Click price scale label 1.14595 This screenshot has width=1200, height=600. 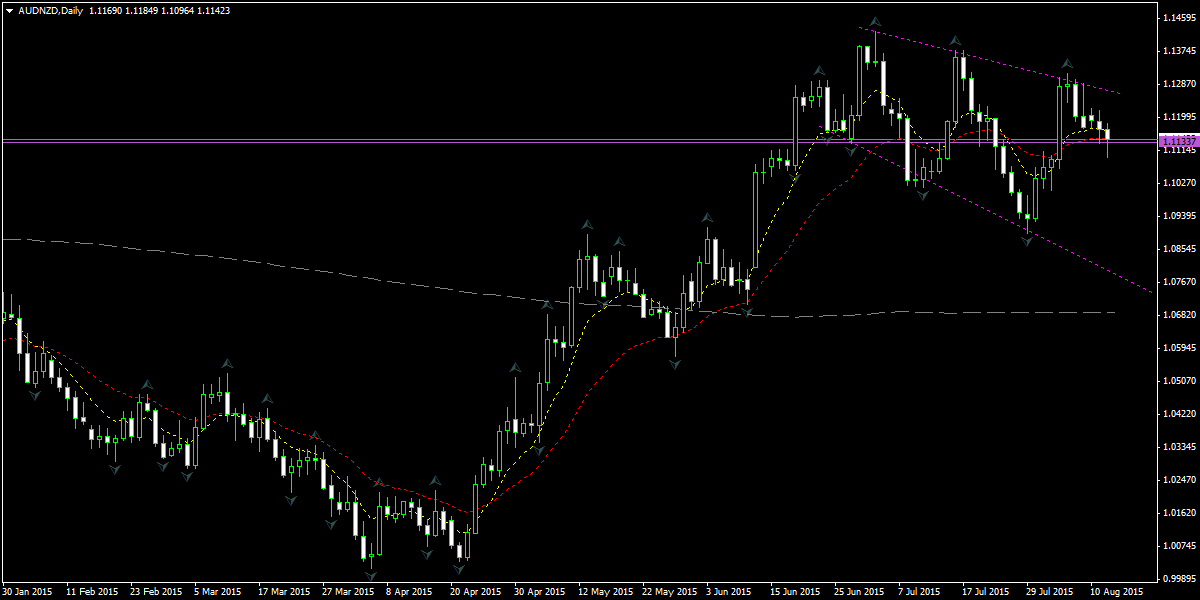(1180, 18)
